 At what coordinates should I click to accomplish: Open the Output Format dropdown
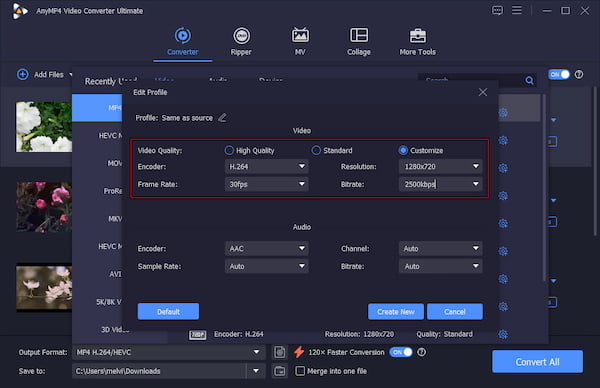tap(168, 352)
